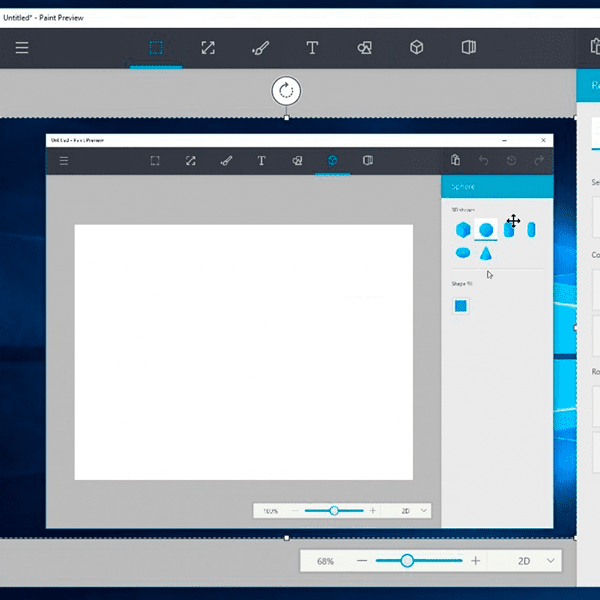Click the cone shape in the pasted screenshot
The width and height of the screenshot is (600, 600).
pos(486,253)
